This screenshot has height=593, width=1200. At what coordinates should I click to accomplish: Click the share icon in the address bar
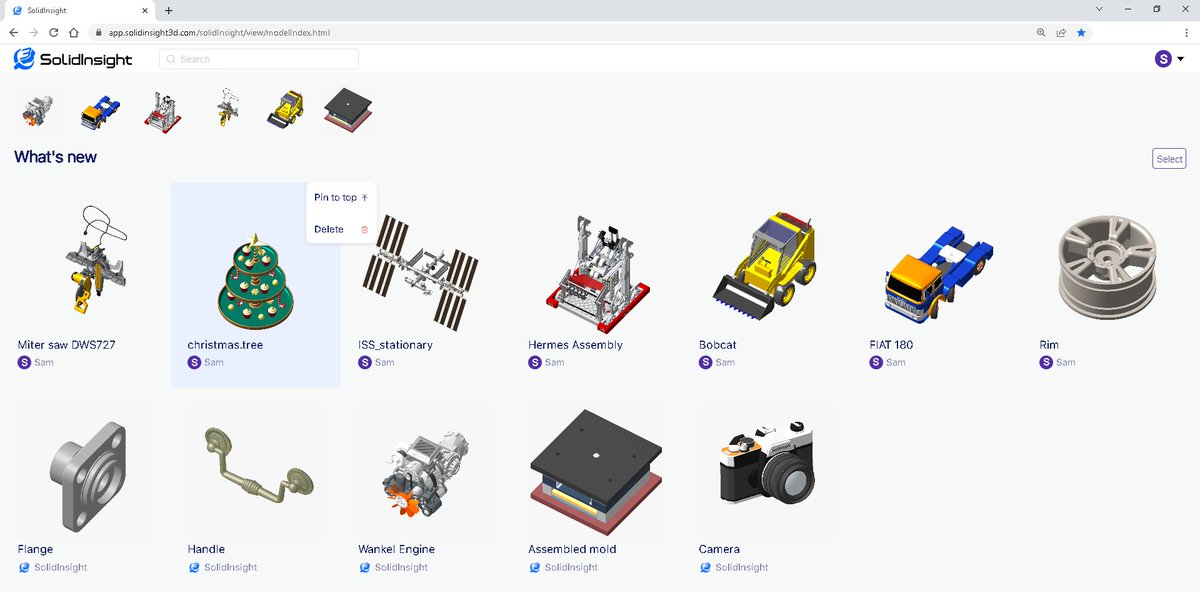(x=1060, y=31)
